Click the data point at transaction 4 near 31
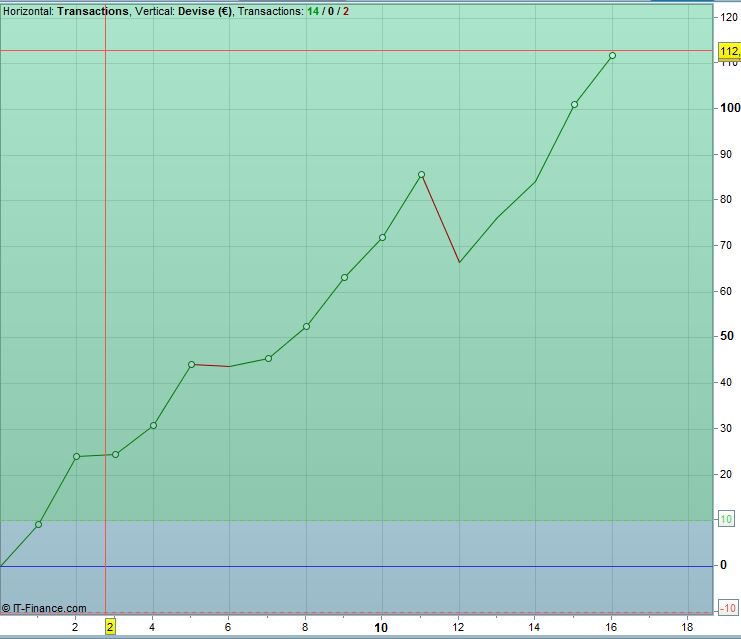 coord(154,425)
